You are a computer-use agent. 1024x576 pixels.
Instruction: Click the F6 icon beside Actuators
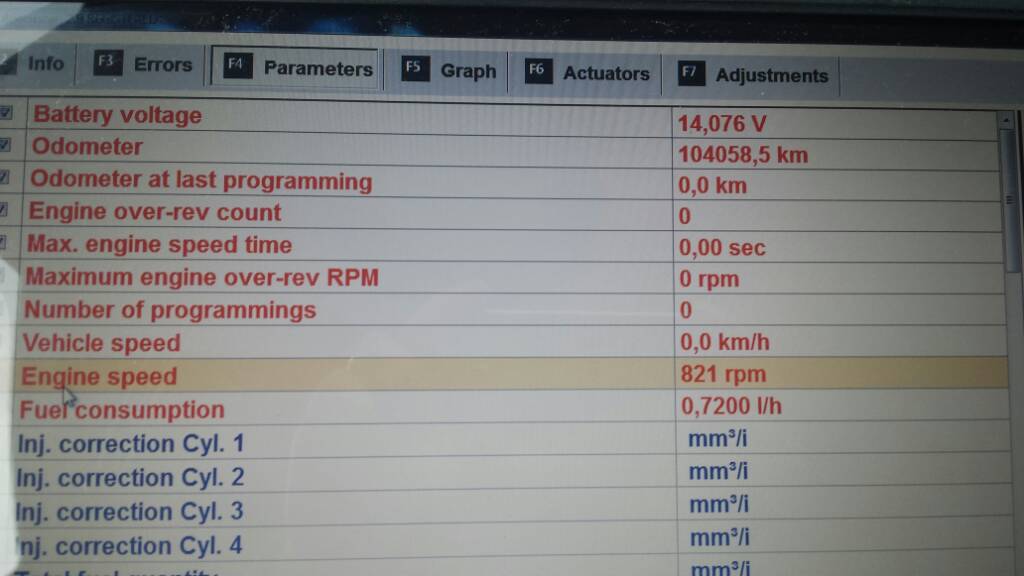[538, 71]
